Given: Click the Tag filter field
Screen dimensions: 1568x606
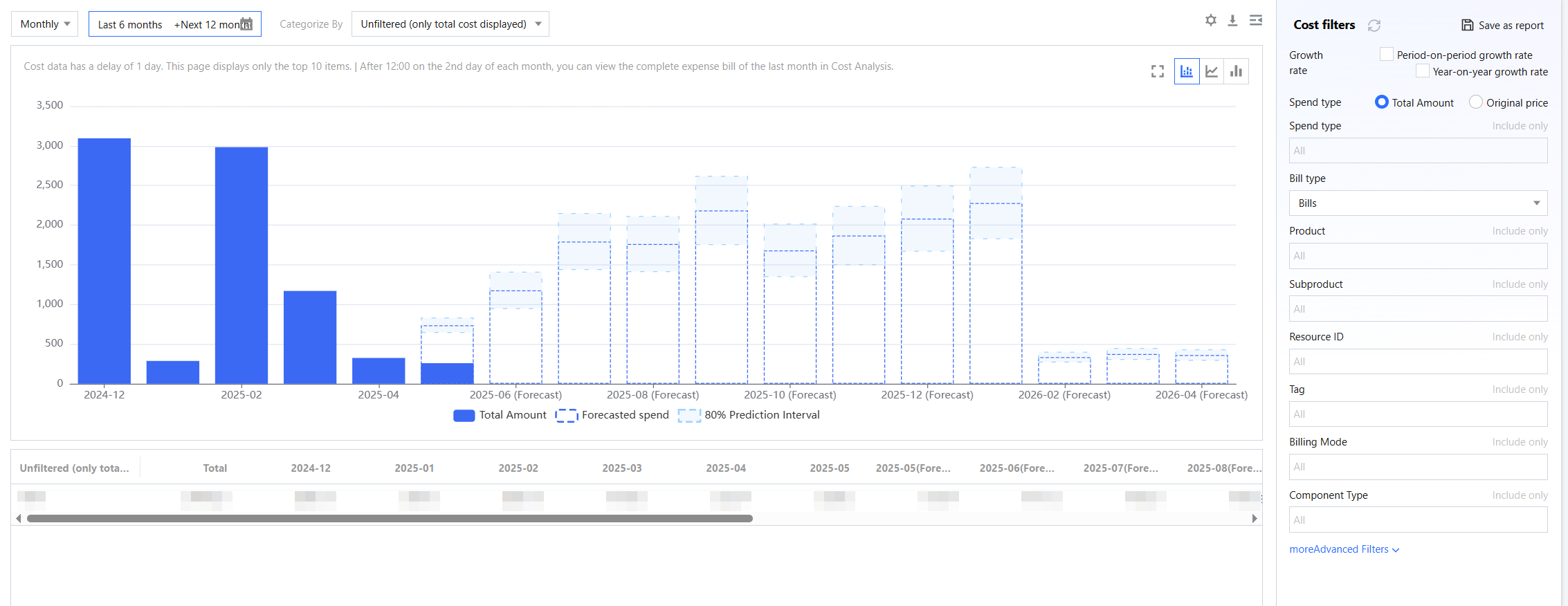Looking at the screenshot, I should tap(1418, 414).
